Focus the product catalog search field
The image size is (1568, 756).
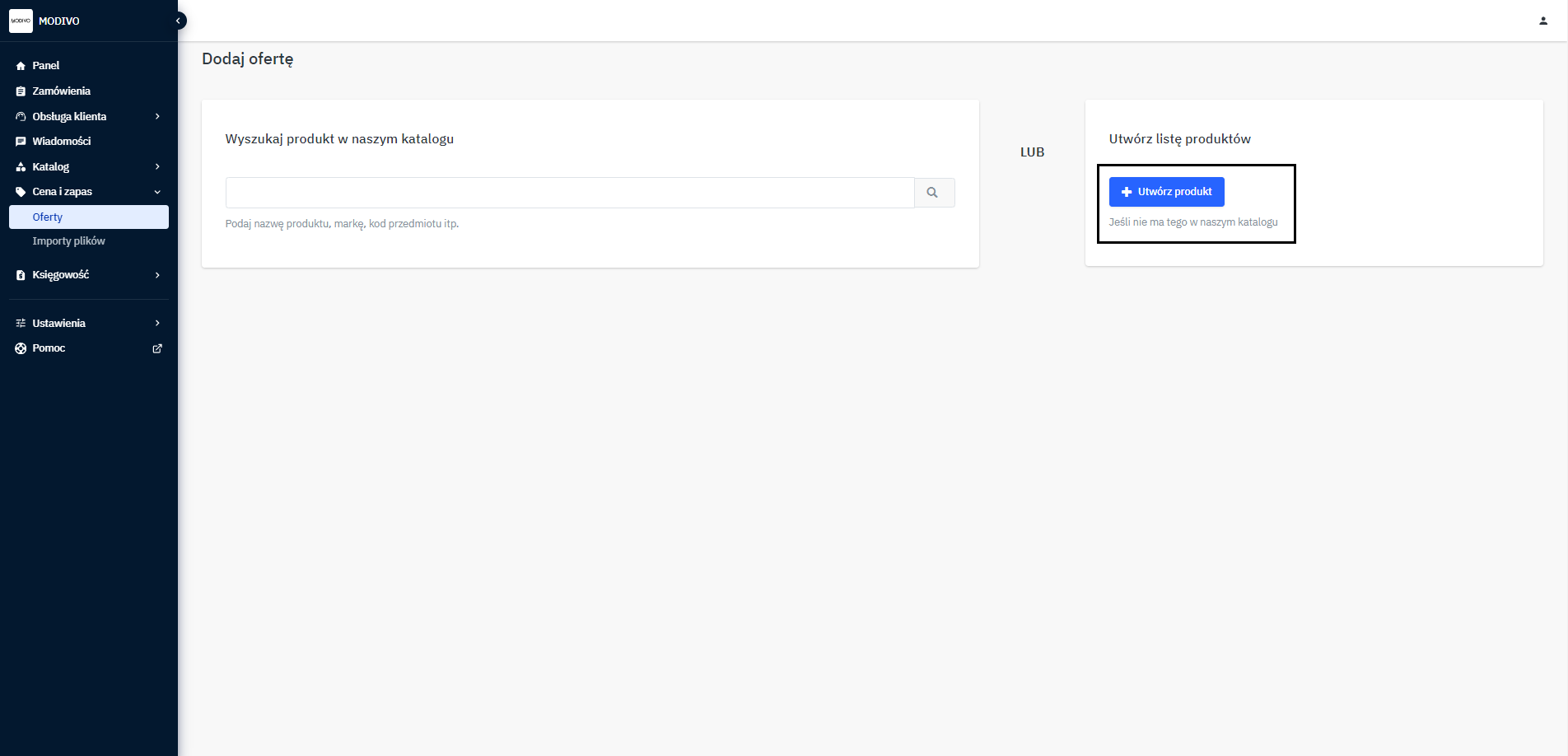(569, 193)
